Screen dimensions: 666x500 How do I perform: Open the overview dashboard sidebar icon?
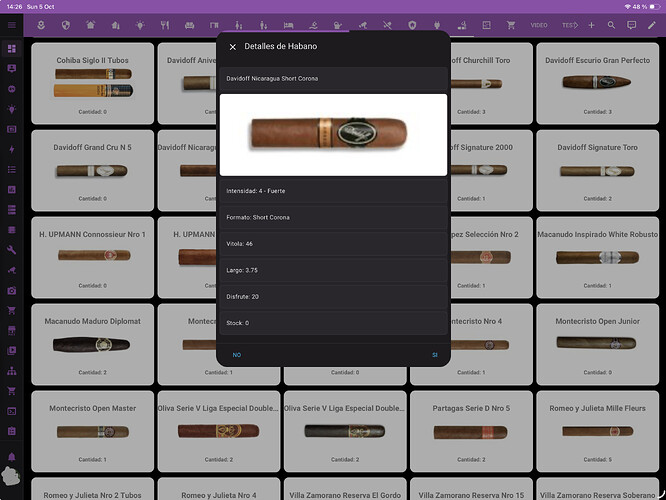click(x=11, y=48)
